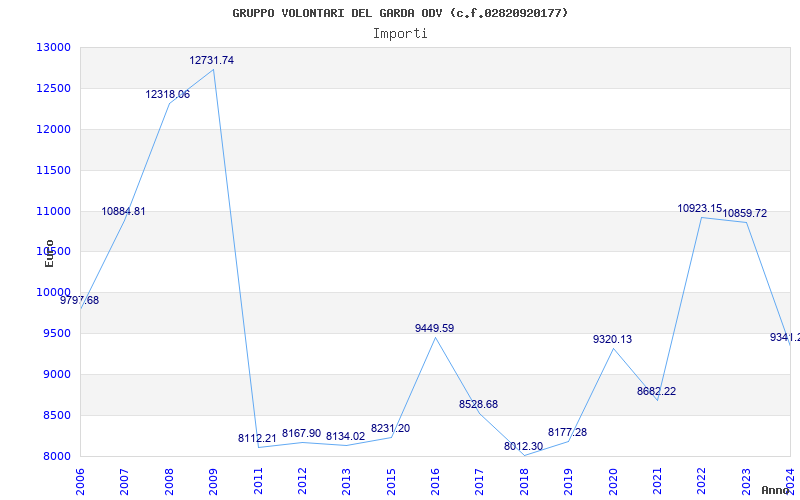Click the 2017 x-axis year label
The image size is (800, 500).
pos(480,481)
